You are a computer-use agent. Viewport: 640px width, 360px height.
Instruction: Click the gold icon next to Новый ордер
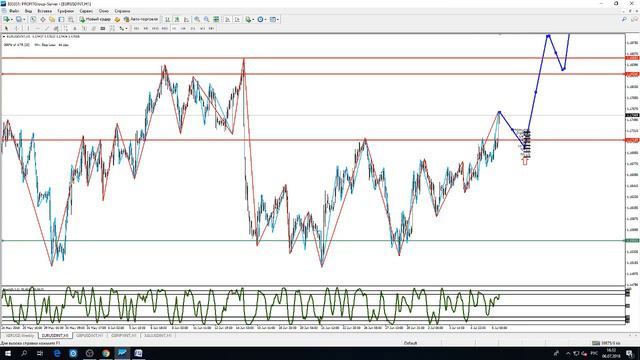pyautogui.click(x=117, y=19)
